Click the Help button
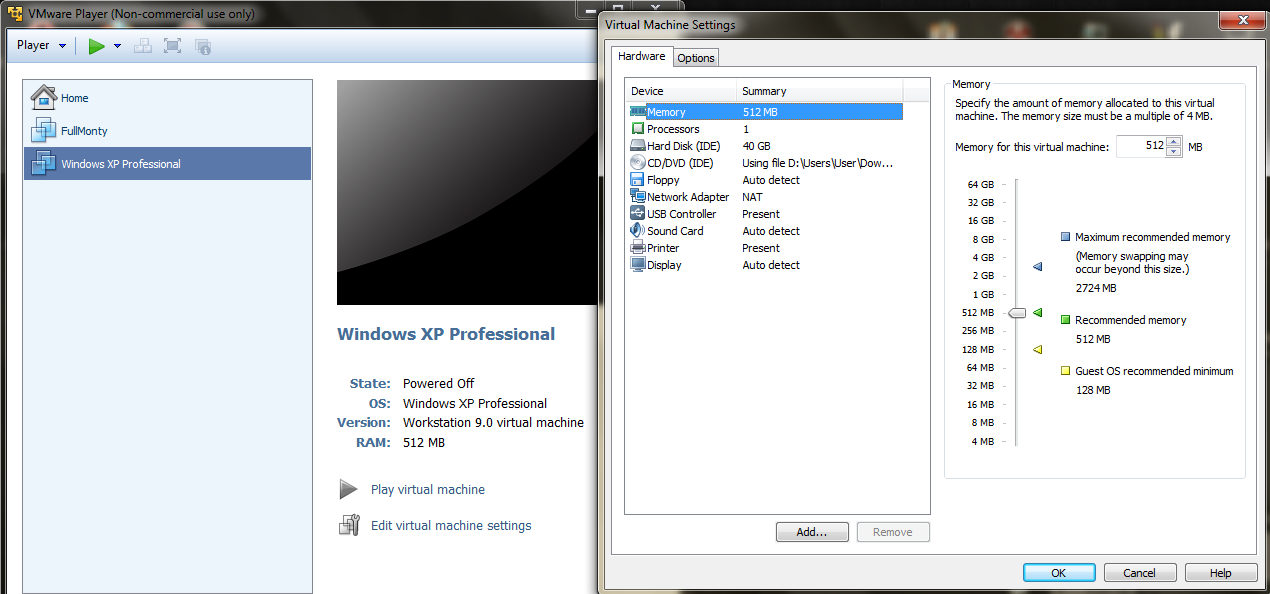The width and height of the screenshot is (1270, 594). [1221, 573]
